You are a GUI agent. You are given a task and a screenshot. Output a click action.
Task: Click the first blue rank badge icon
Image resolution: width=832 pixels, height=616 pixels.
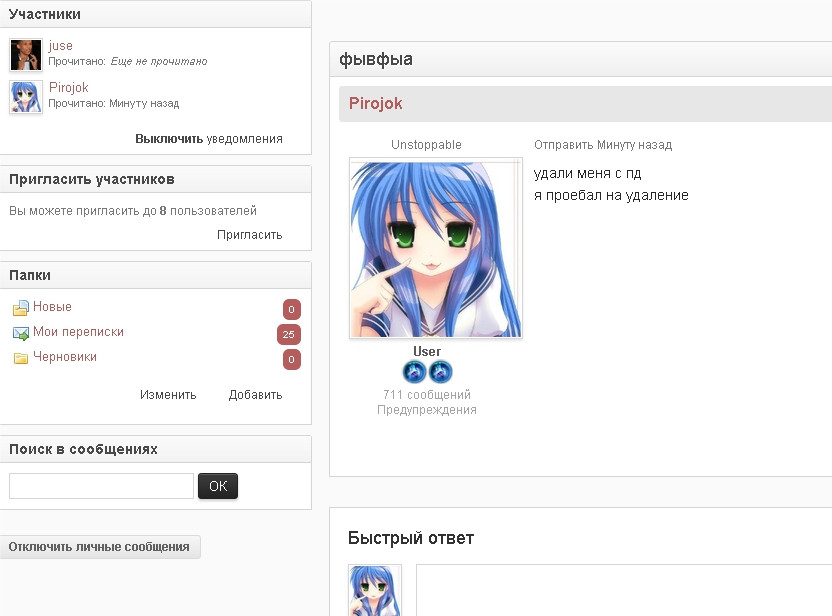pos(414,371)
